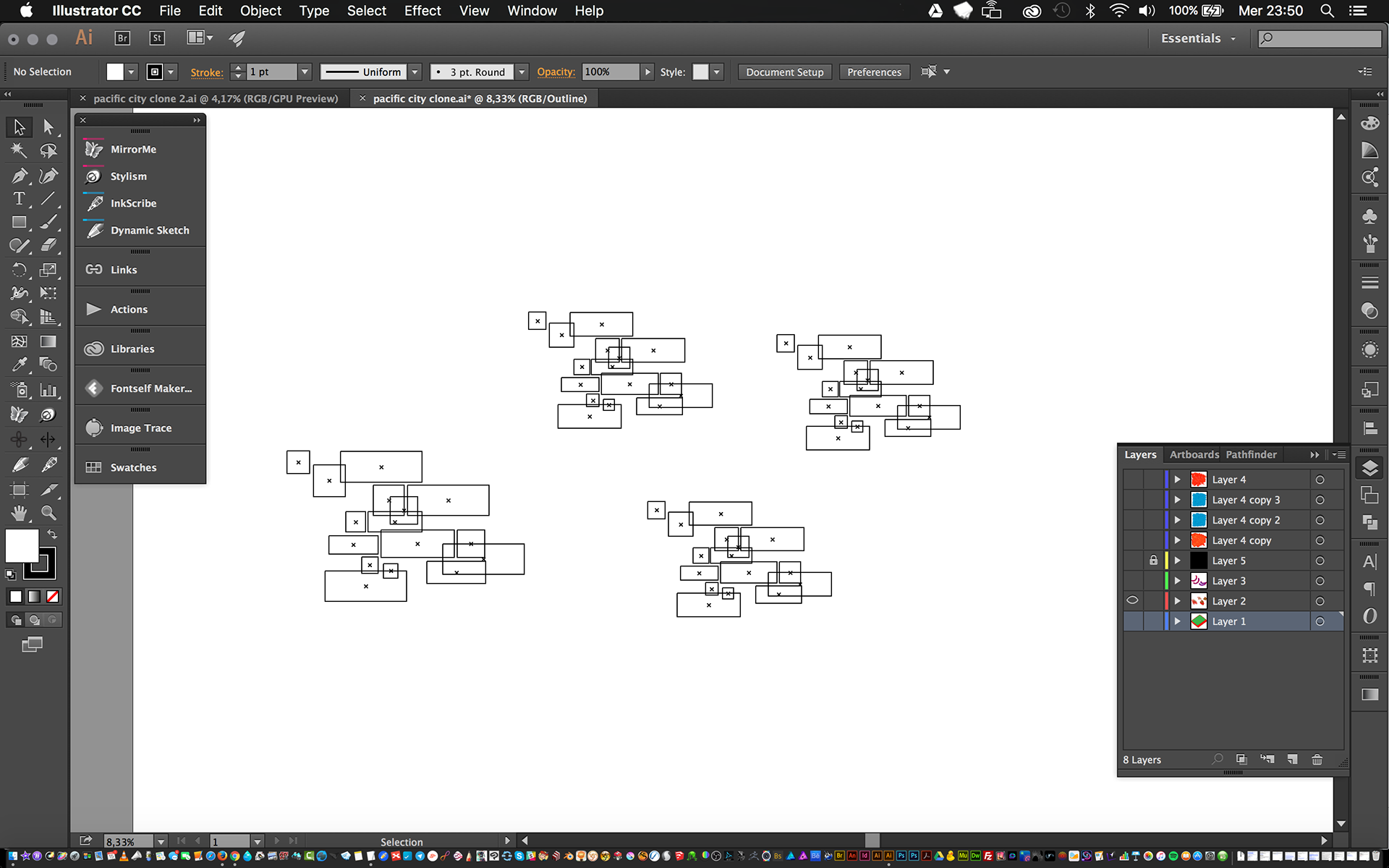Select the Rectangle tool
This screenshot has width=1389, height=868.
pos(20,222)
